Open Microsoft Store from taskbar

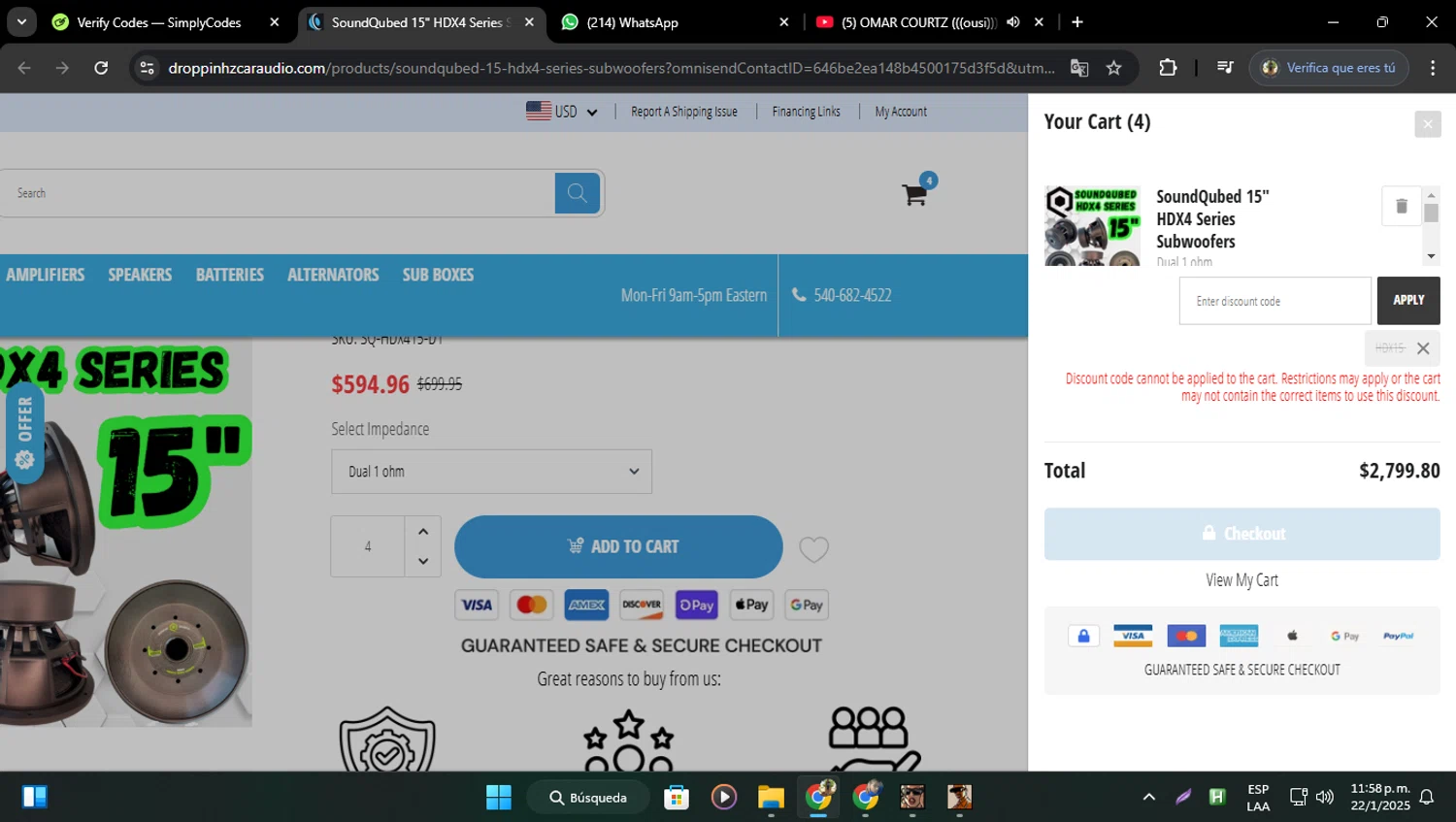(x=677, y=798)
